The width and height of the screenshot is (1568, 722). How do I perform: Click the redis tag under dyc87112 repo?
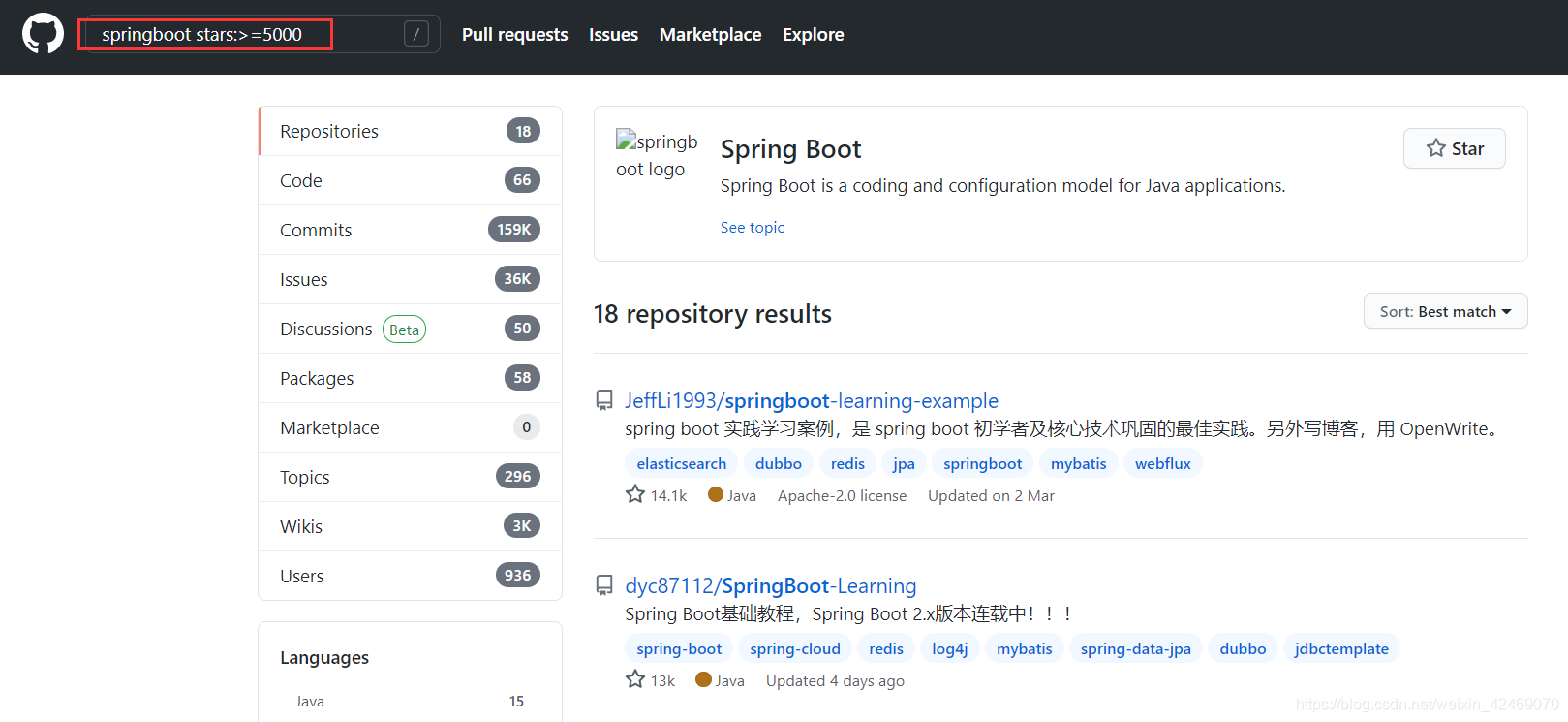(x=886, y=648)
